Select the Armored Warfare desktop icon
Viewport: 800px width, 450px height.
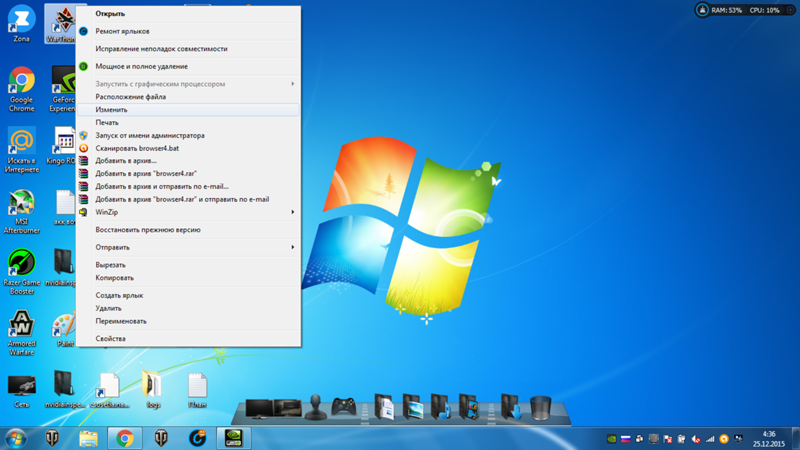[21, 333]
